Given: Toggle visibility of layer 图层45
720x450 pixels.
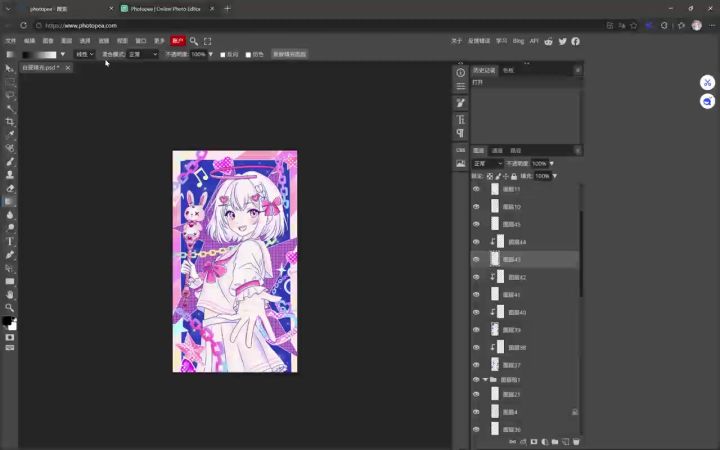Looking at the screenshot, I should [x=476, y=224].
